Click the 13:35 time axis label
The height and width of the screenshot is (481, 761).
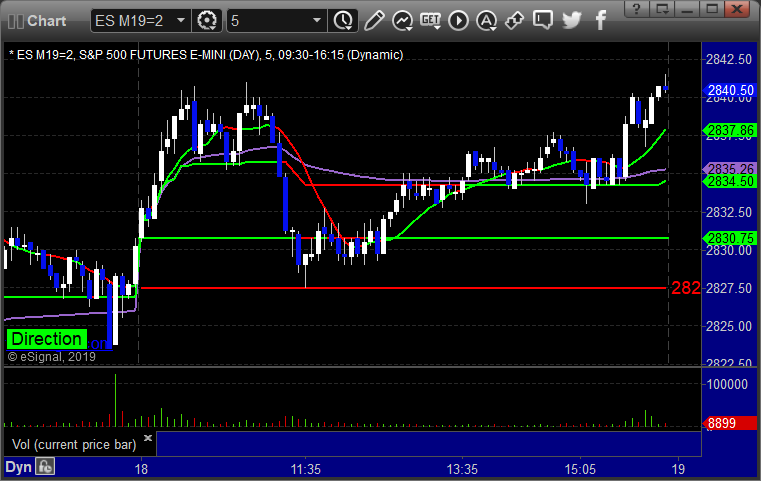pyautogui.click(x=462, y=469)
